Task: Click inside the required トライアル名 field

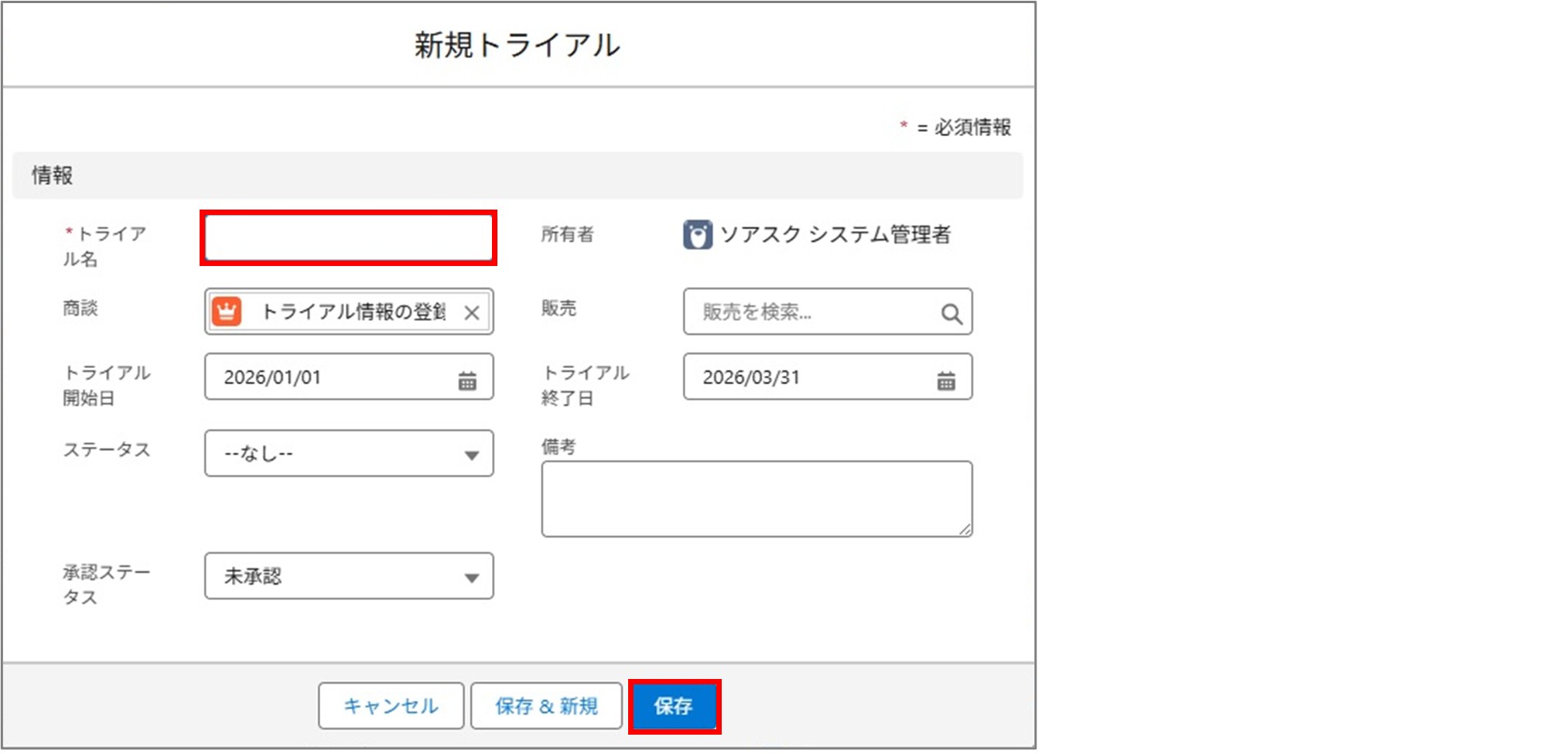Action: click(x=348, y=237)
